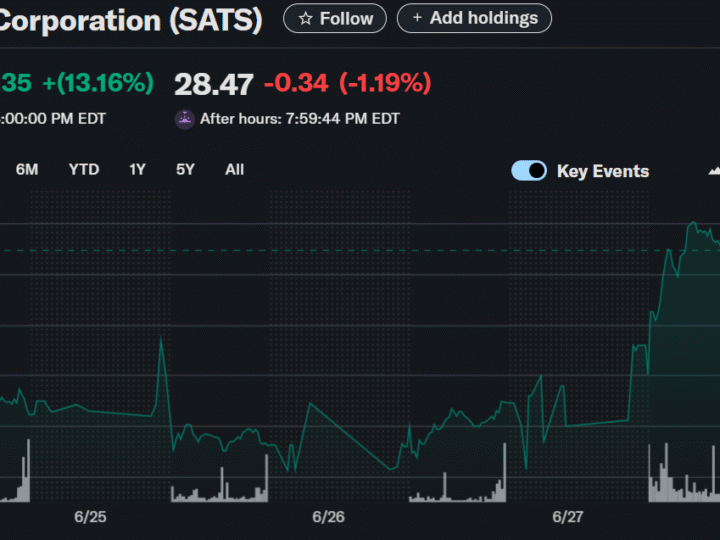
Task: Click the -0.34 price change value
Action: click(x=296, y=83)
